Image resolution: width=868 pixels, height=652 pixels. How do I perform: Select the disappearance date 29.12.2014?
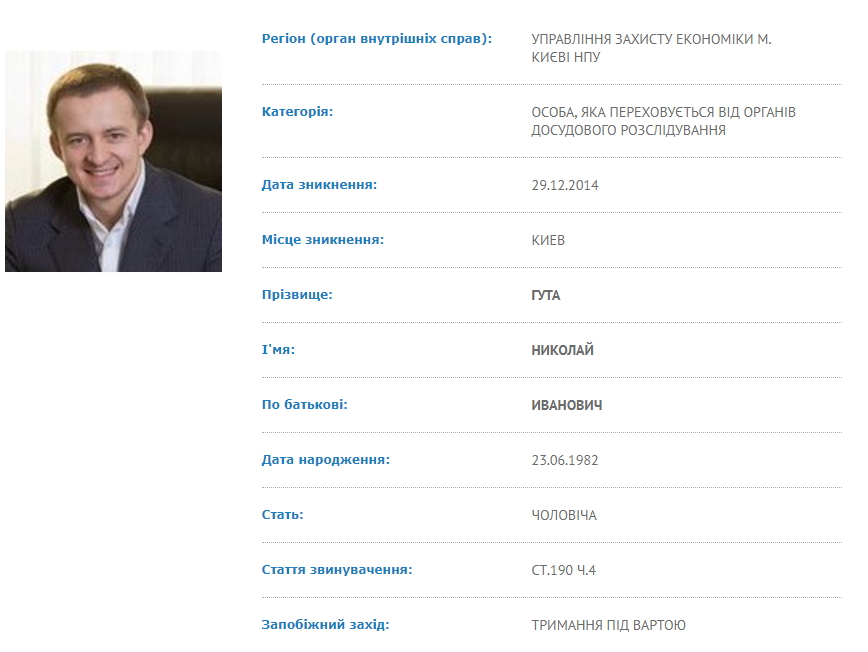[x=565, y=185]
